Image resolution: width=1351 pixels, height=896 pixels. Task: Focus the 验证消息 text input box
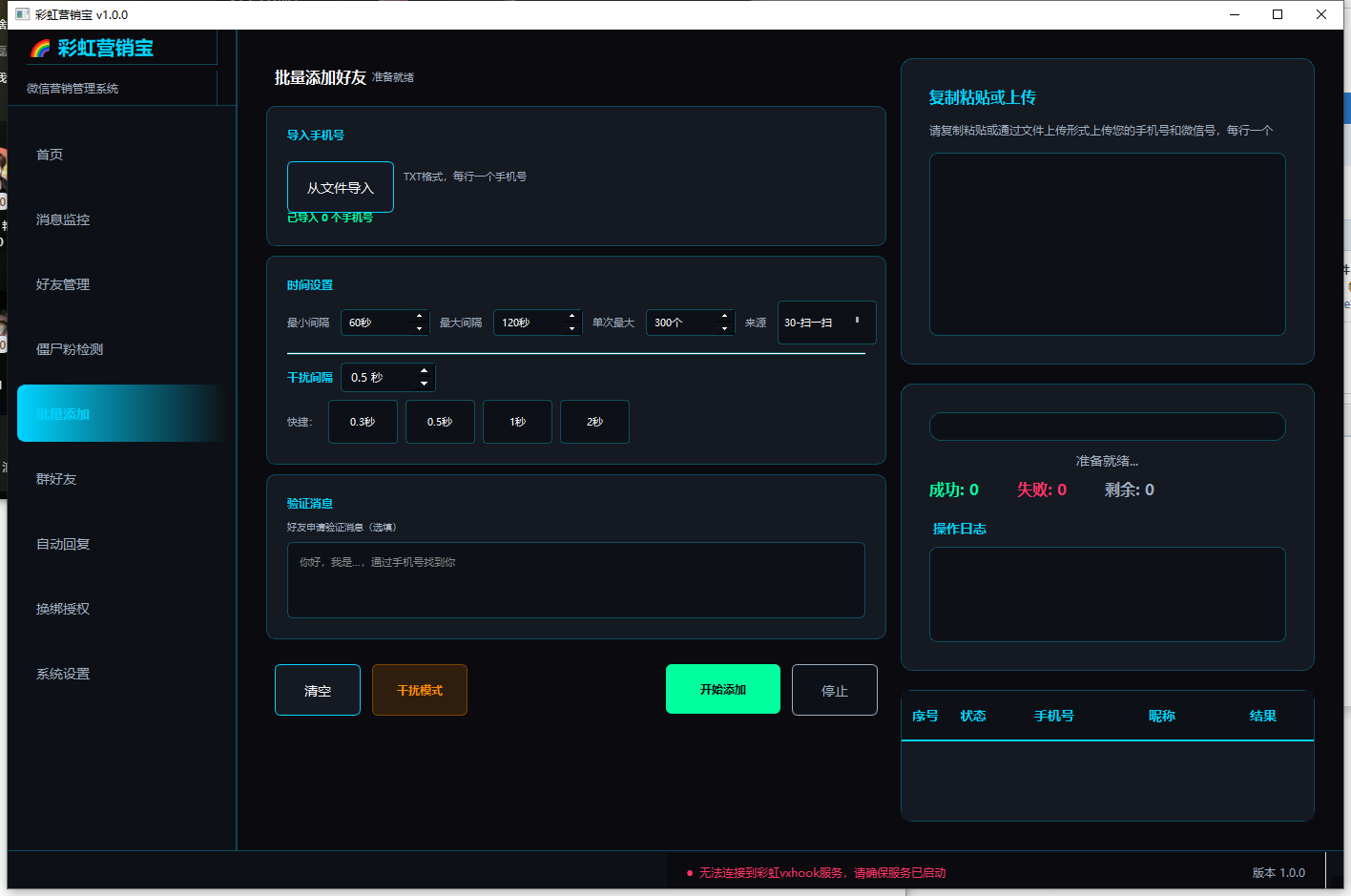click(x=576, y=580)
